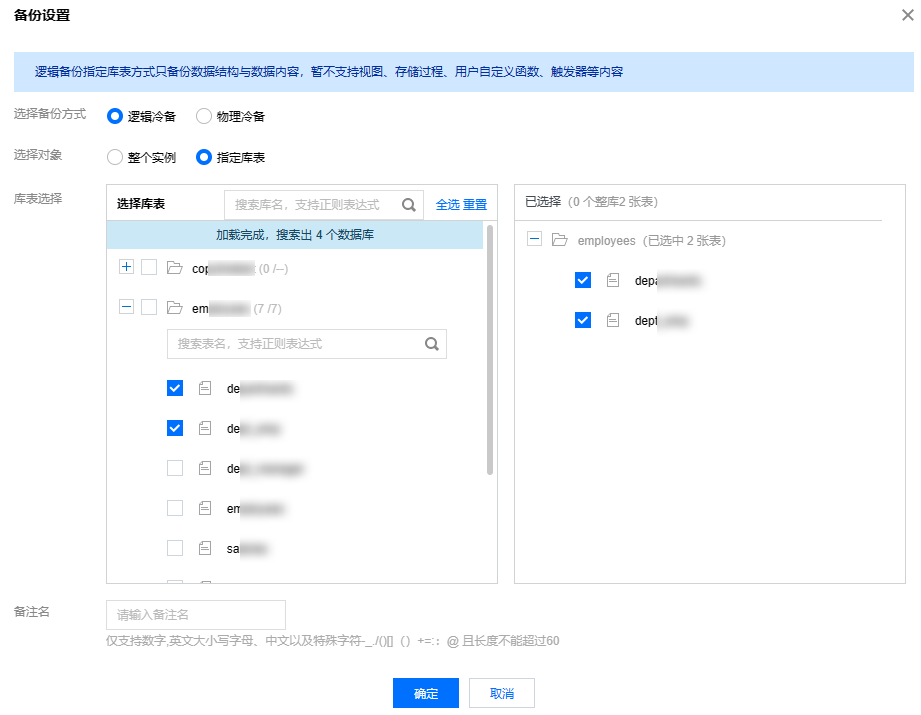Click the table icon of first checked table
Screen dimensions: 921x715
click(205, 388)
